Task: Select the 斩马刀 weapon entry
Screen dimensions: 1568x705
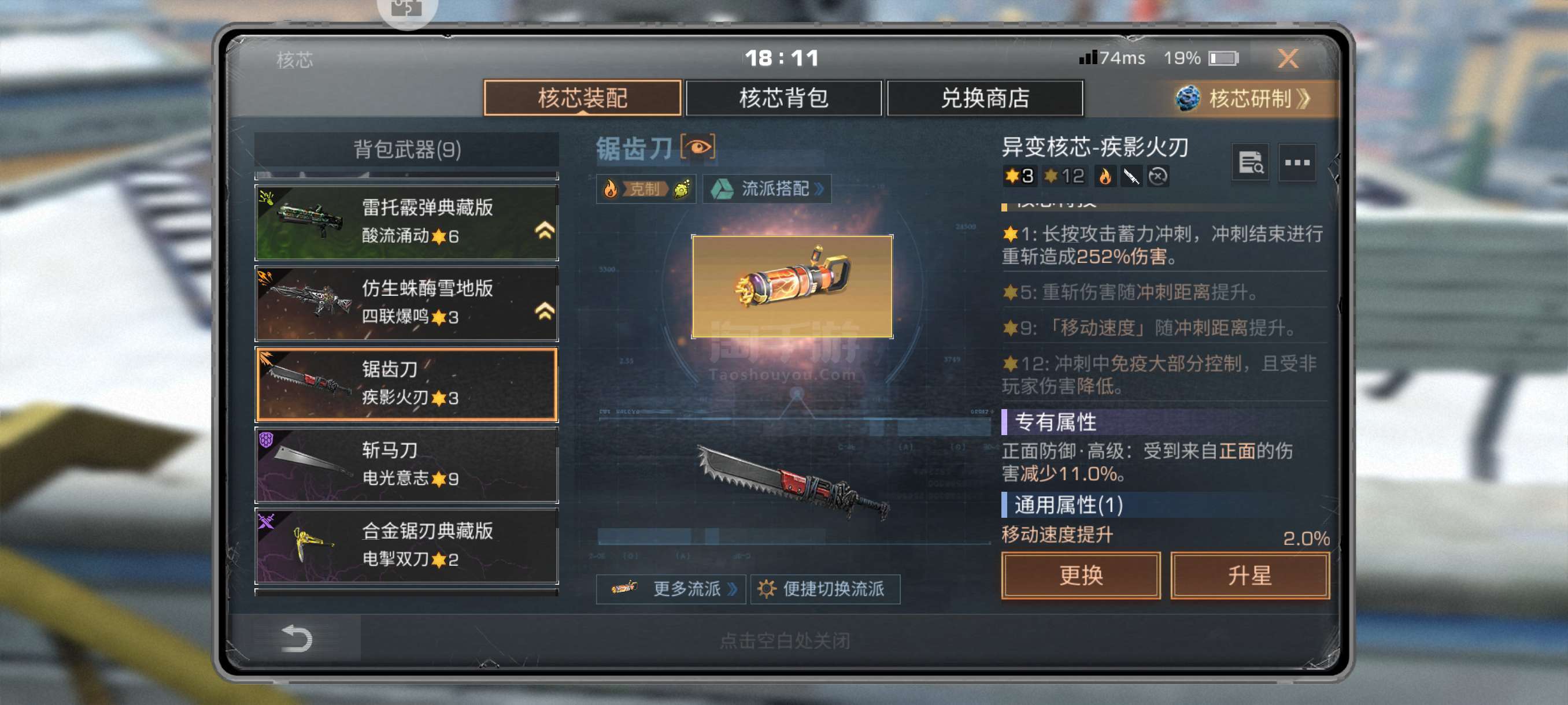Action: (406, 465)
